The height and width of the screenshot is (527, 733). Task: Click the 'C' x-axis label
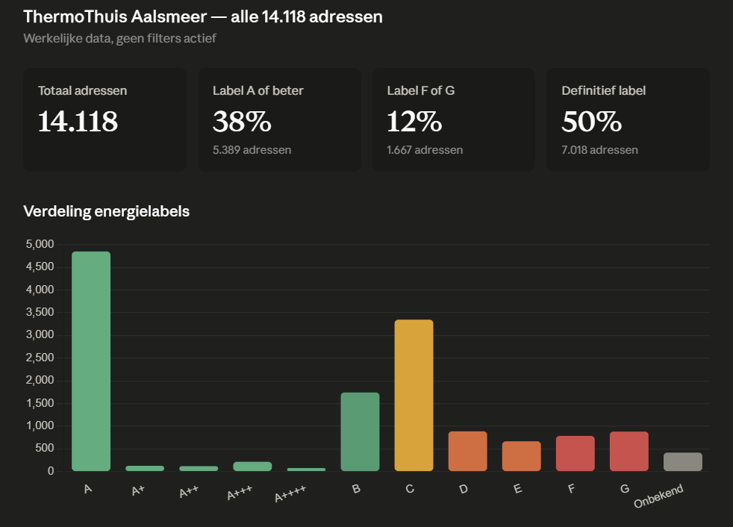click(x=410, y=489)
